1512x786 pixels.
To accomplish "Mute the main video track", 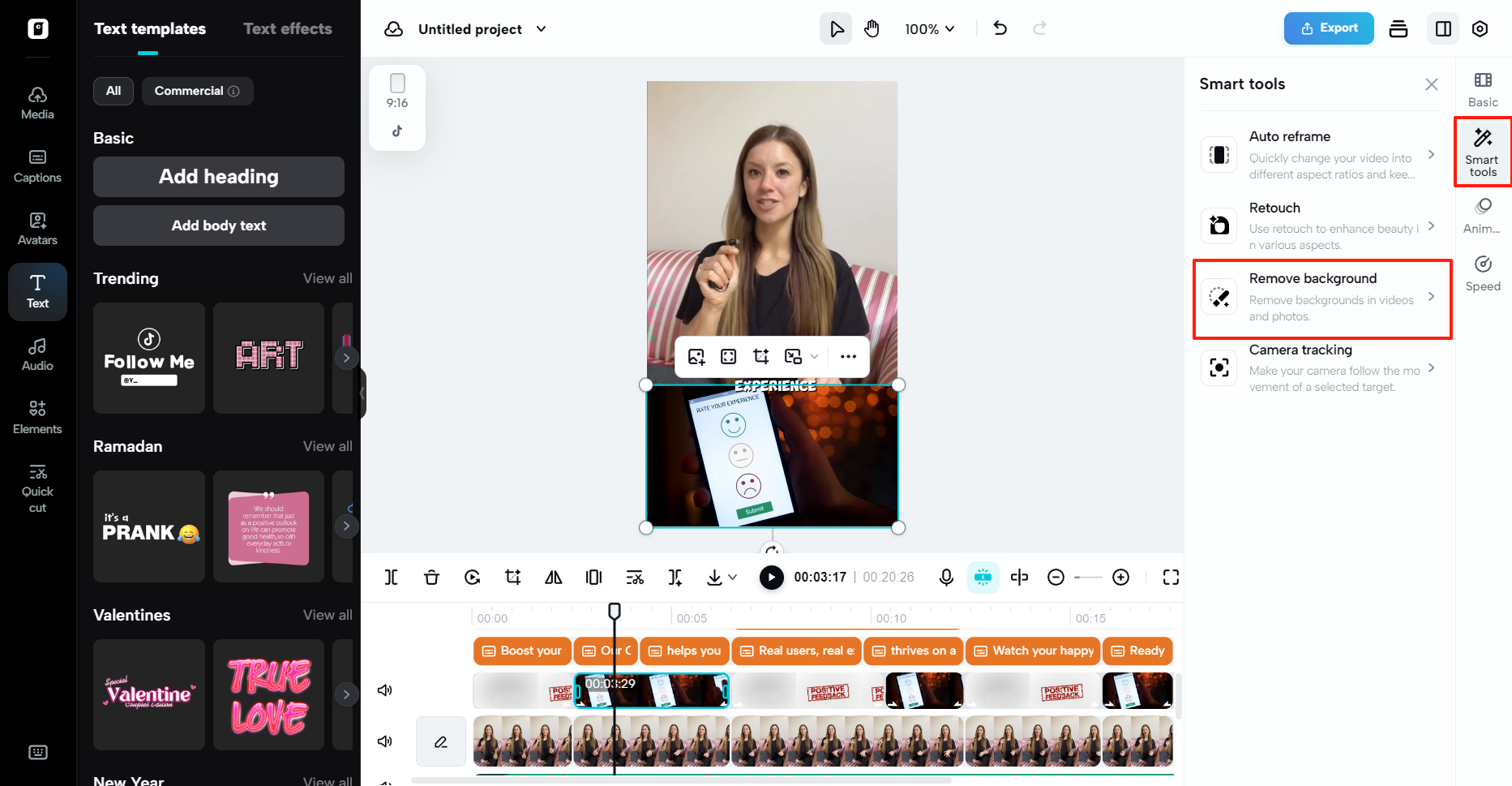I will pos(385,741).
